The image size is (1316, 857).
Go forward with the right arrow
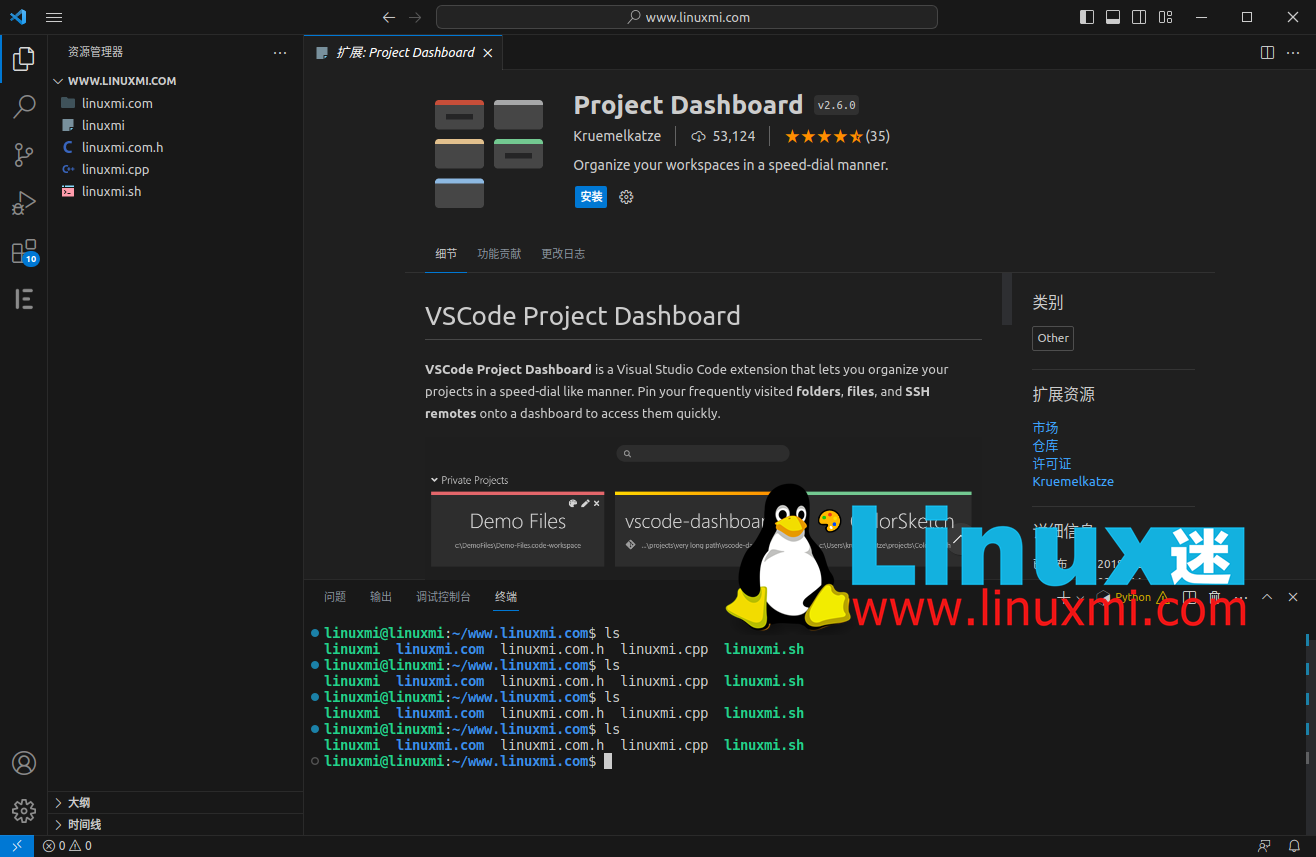pos(415,17)
